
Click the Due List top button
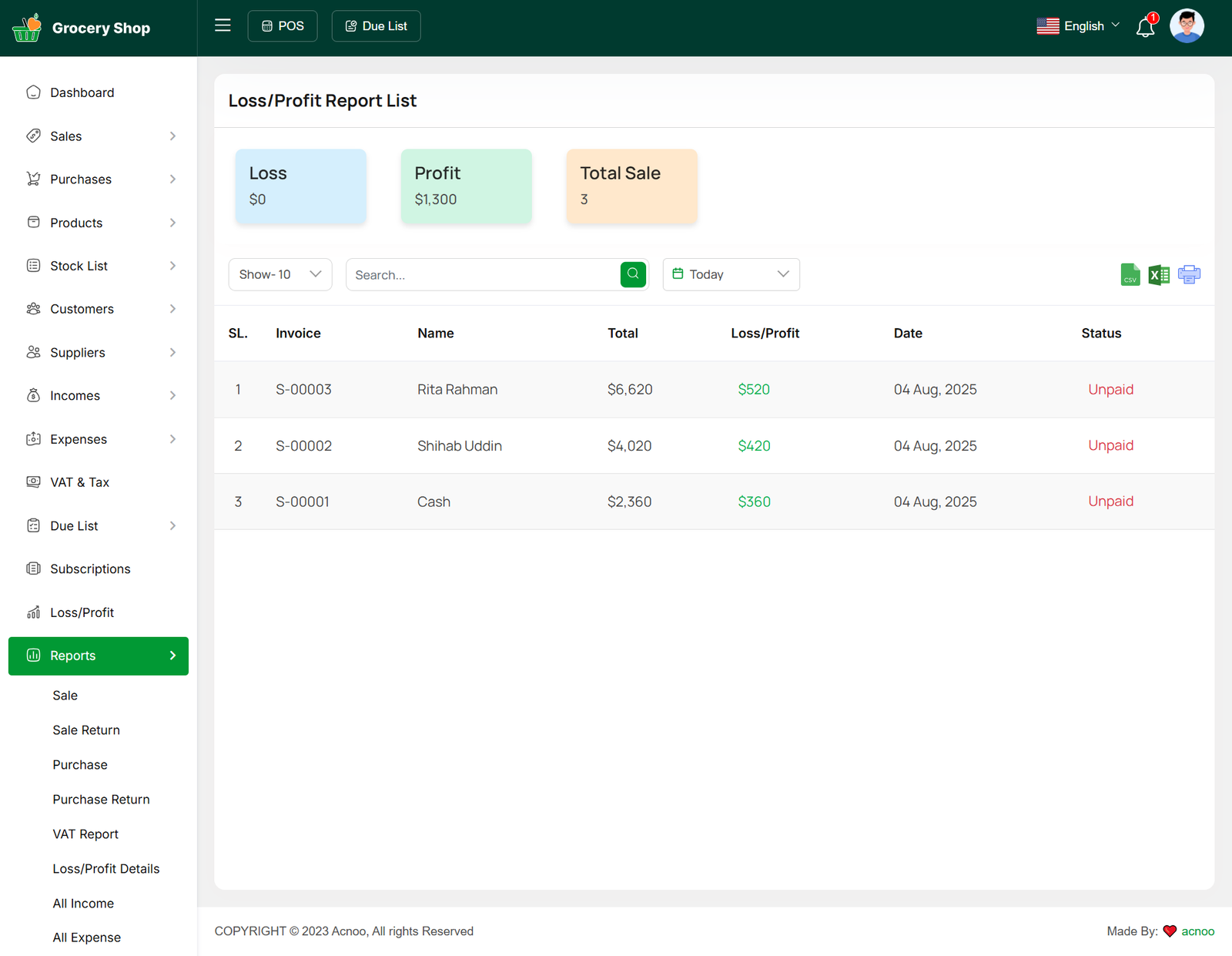[376, 26]
